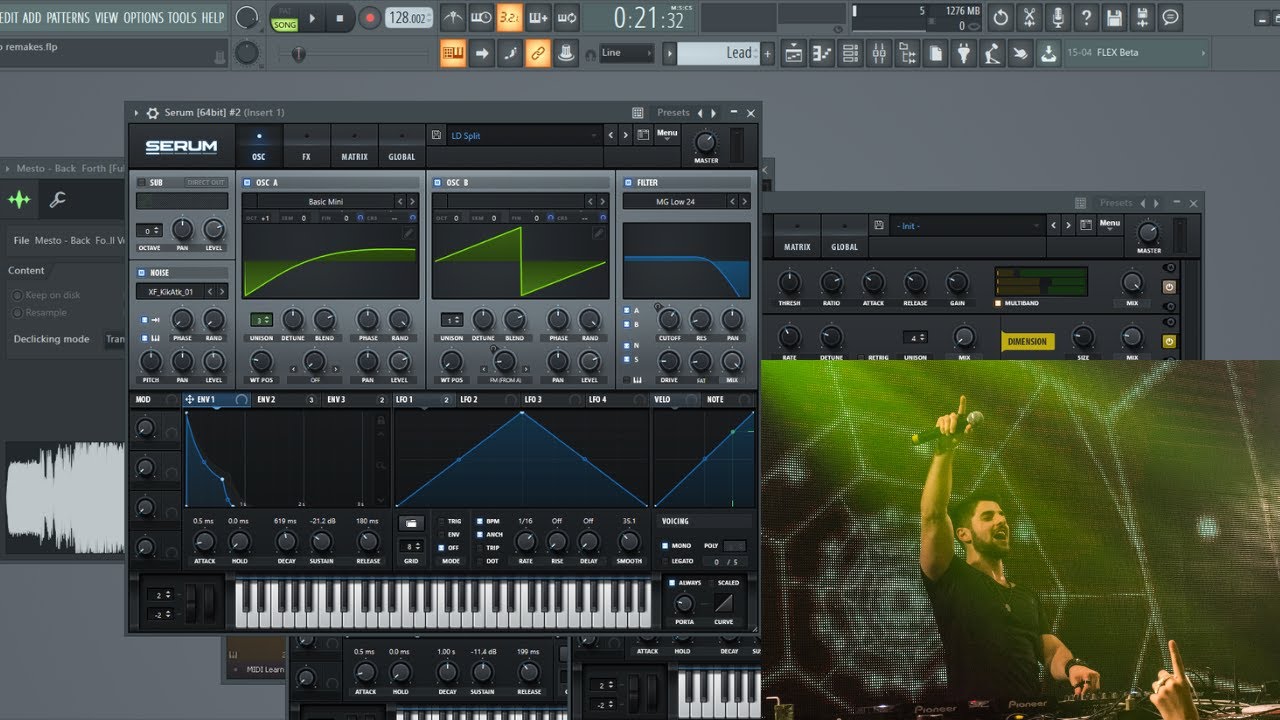Open the LD Split preset dropdown
Viewport: 1280px width, 720px height.
pyautogui.click(x=524, y=135)
